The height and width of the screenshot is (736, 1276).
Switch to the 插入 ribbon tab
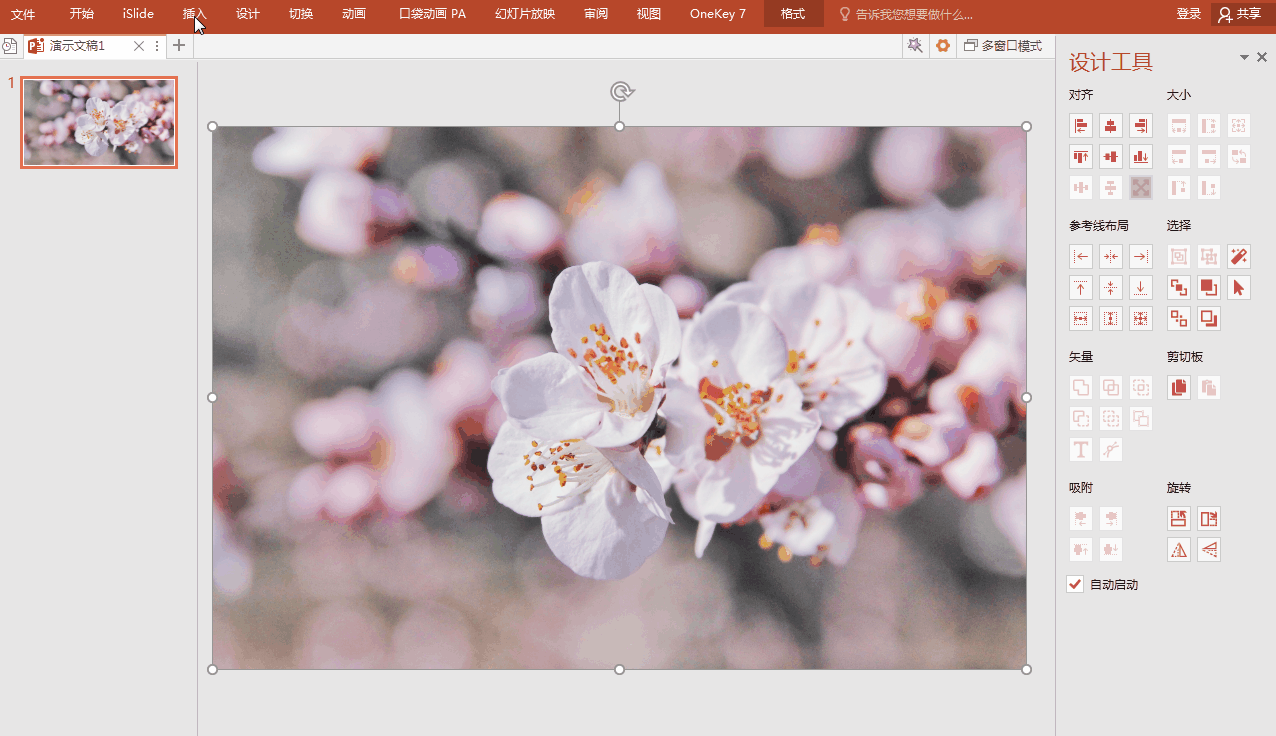click(x=195, y=14)
